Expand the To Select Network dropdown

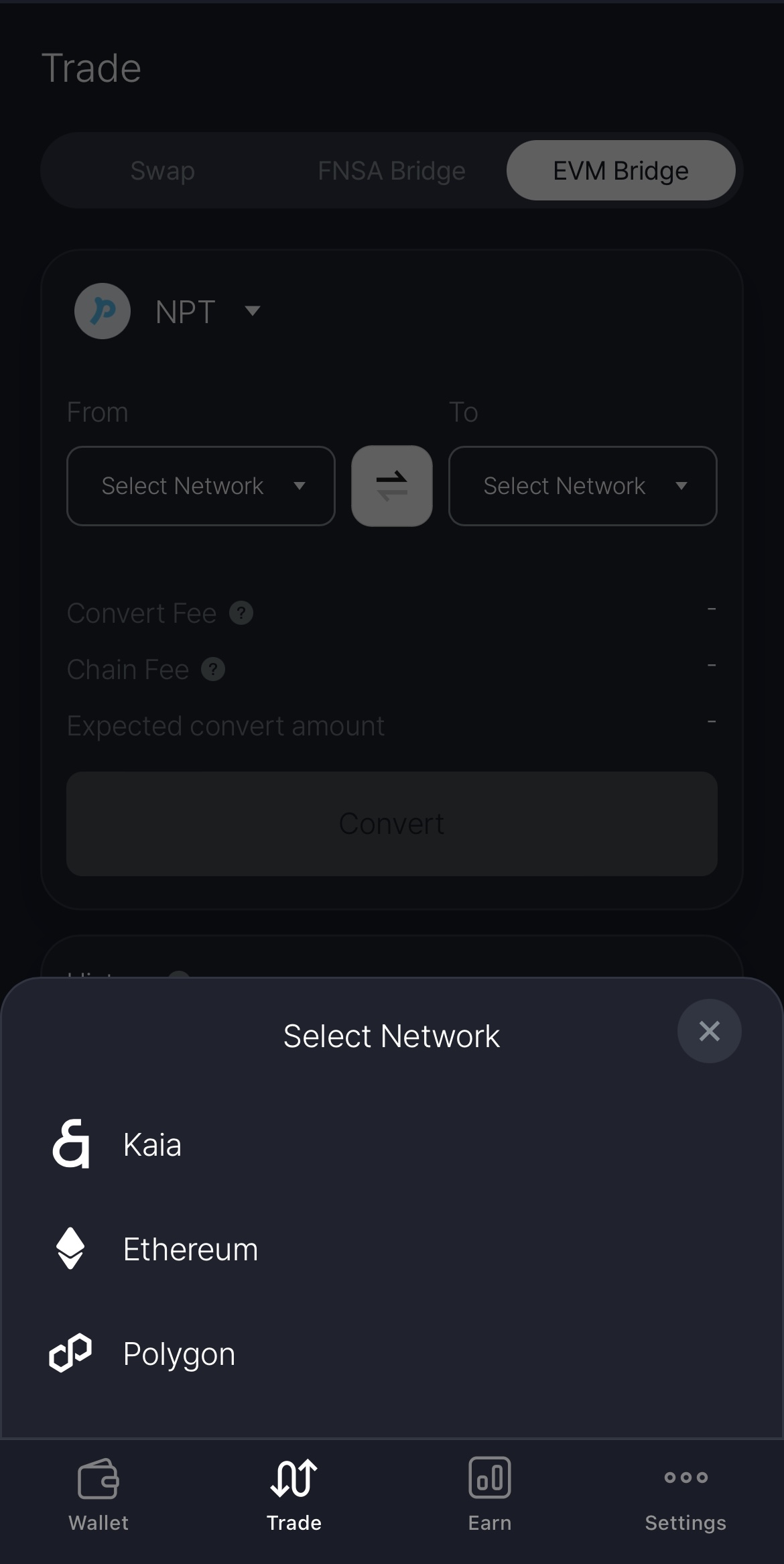pos(583,486)
